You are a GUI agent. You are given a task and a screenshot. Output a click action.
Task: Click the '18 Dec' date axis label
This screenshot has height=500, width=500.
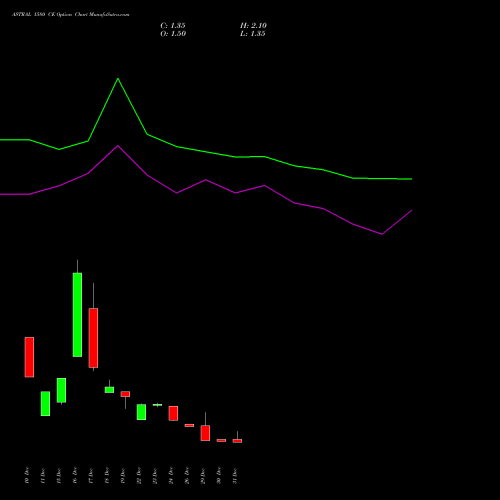[x=107, y=476]
